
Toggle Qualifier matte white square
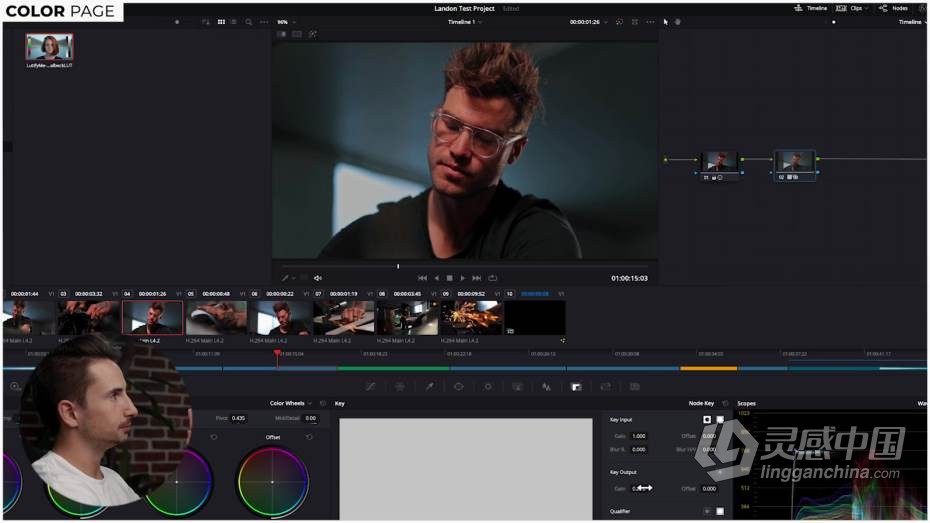[720, 511]
